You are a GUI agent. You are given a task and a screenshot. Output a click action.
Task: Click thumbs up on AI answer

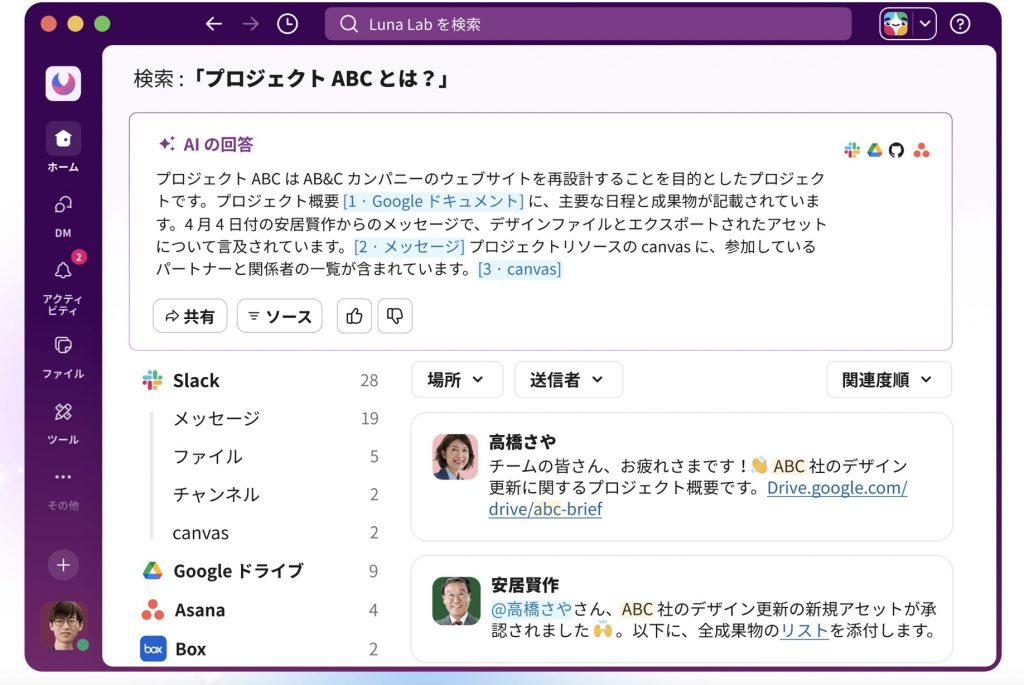354,316
